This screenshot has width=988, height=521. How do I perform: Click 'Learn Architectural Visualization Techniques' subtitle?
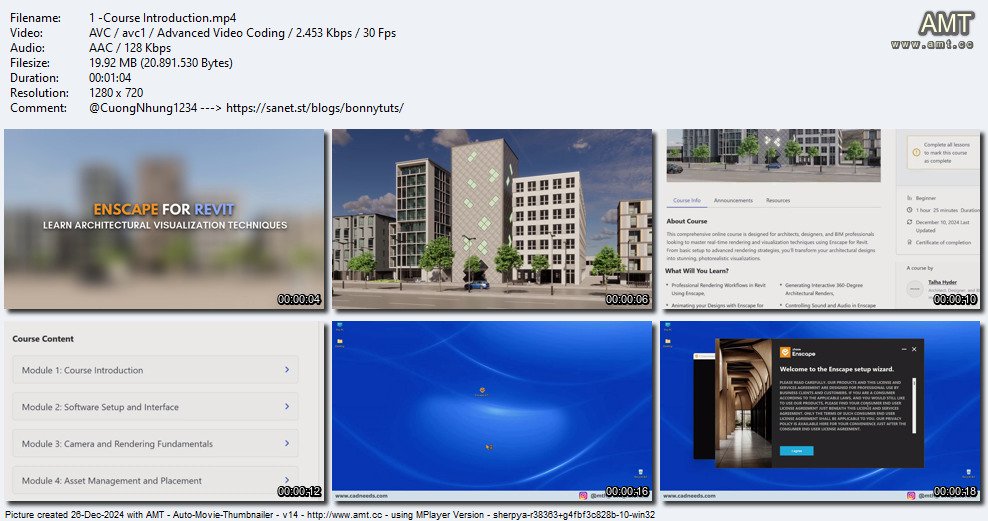tap(164, 225)
